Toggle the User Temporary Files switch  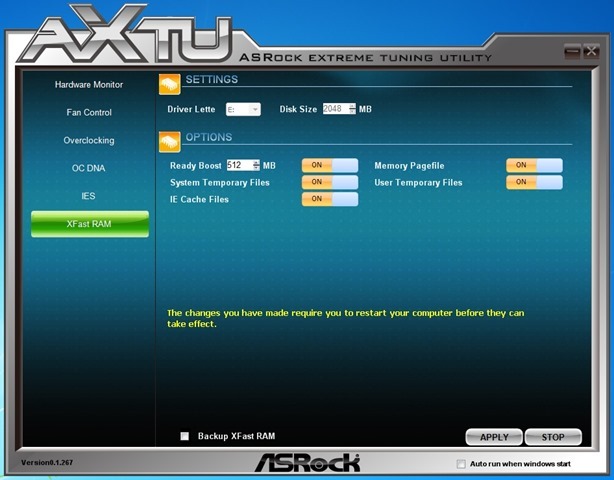point(534,182)
